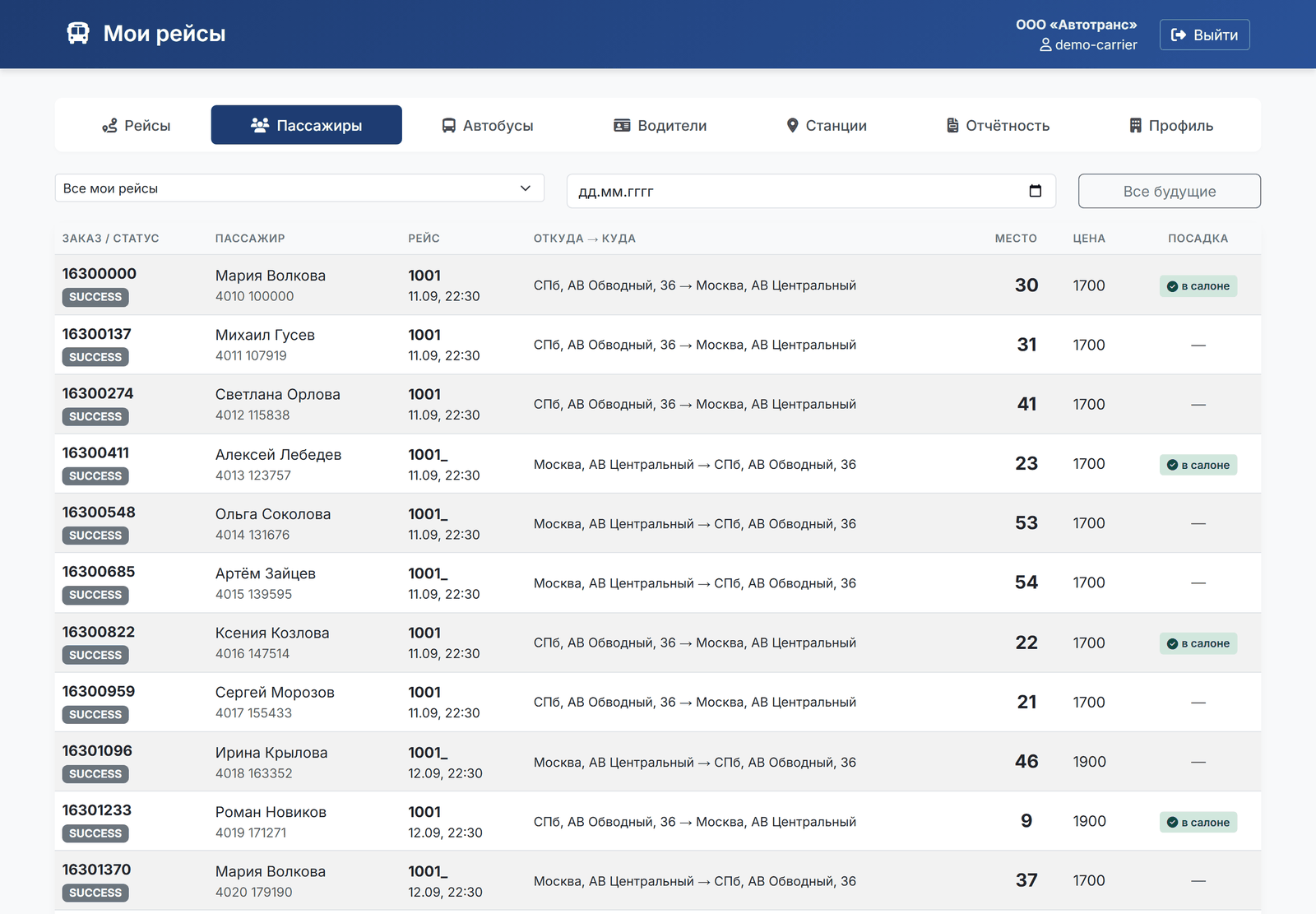Click the 'Мои рейсы' header title
The width and height of the screenshot is (1316, 914).
164,34
